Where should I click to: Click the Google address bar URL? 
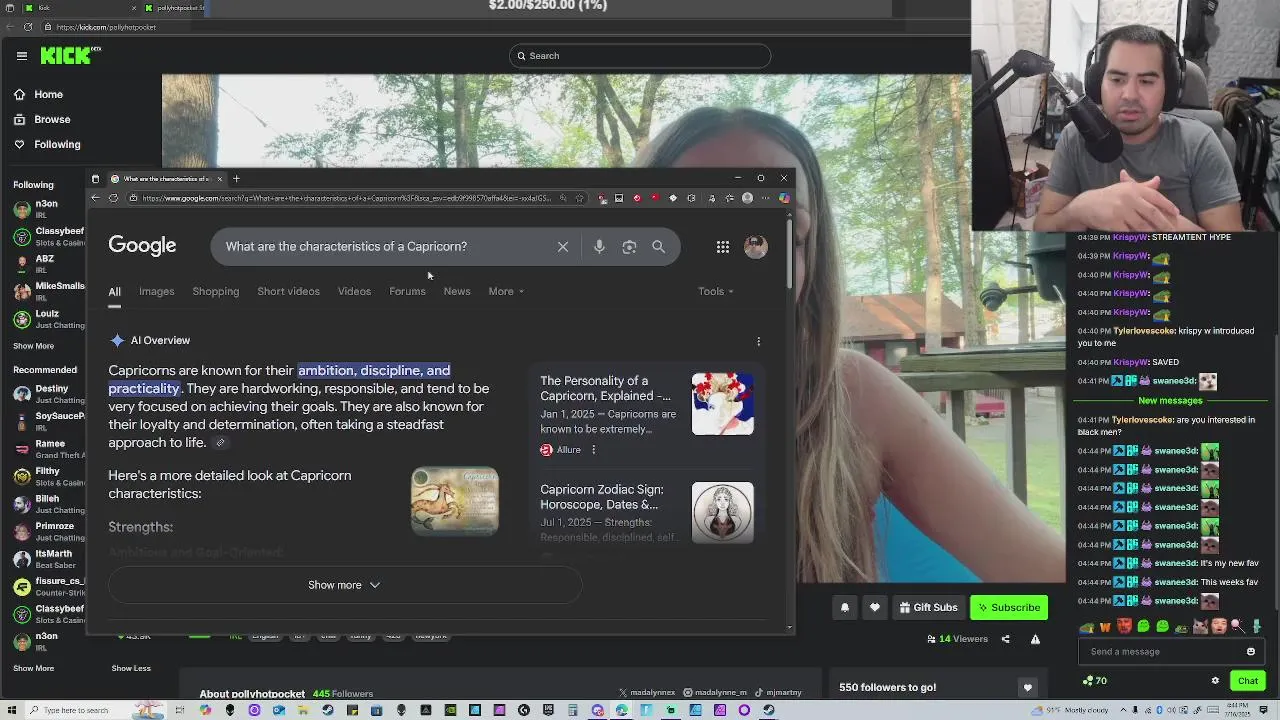point(346,198)
